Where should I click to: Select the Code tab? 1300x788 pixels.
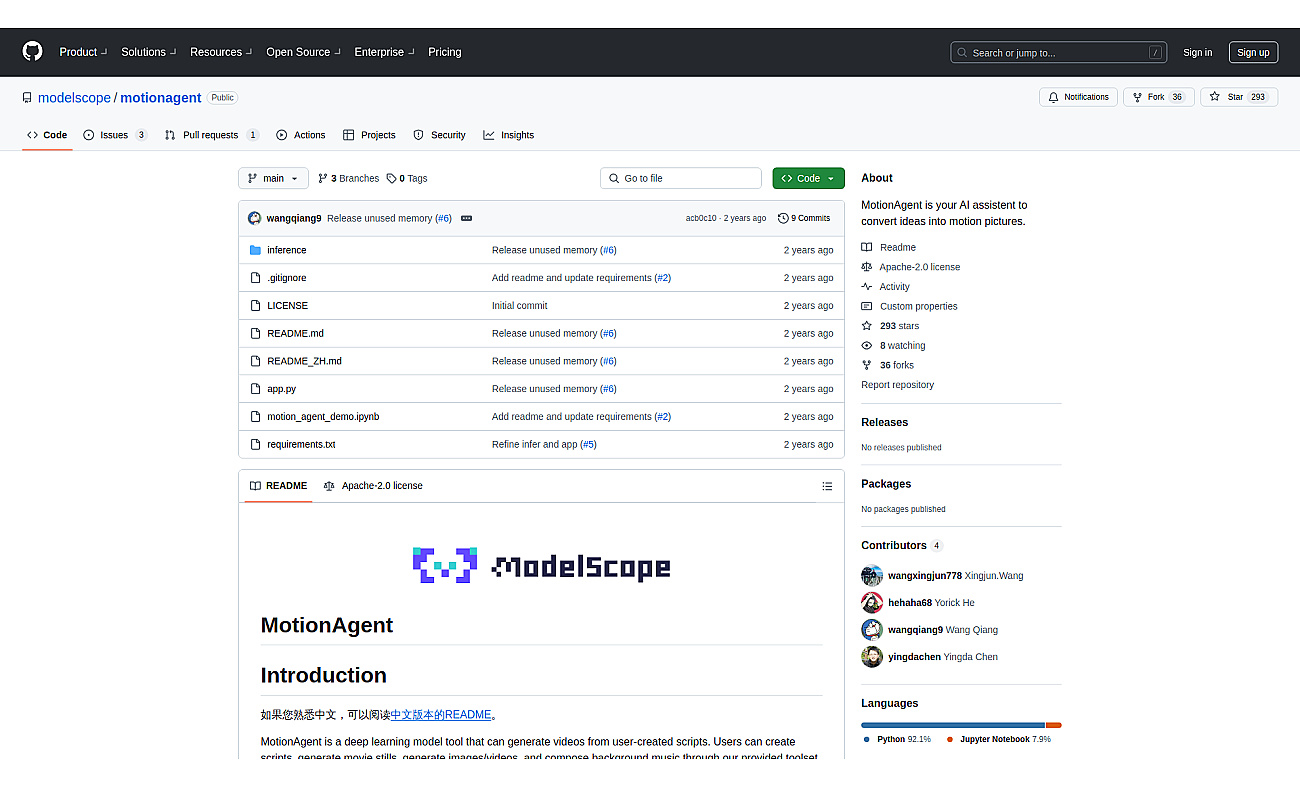click(47, 135)
